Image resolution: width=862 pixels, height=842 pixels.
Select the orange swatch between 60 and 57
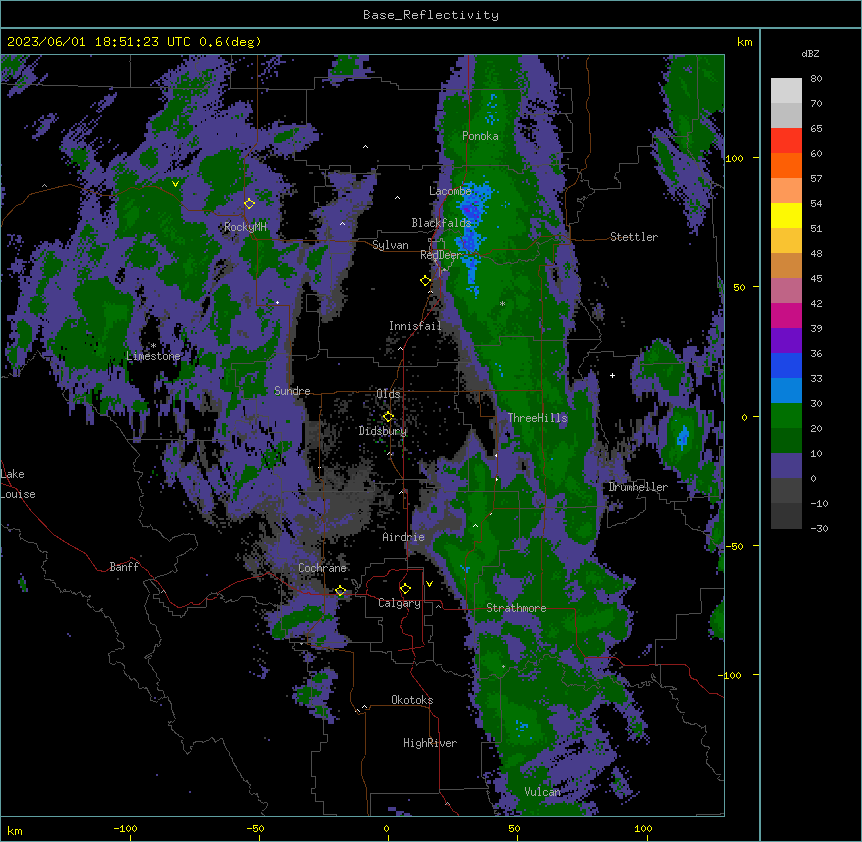point(786,166)
